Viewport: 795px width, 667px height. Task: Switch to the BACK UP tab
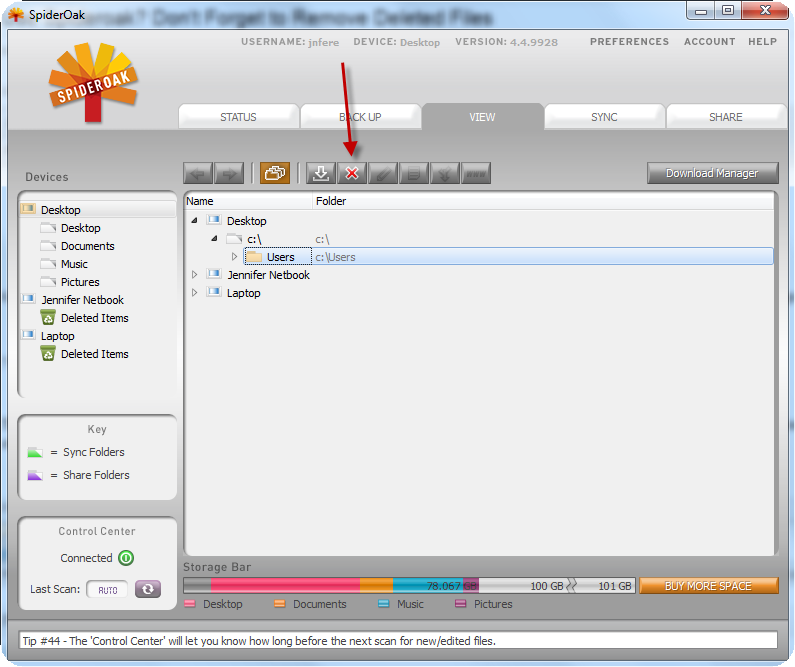360,117
